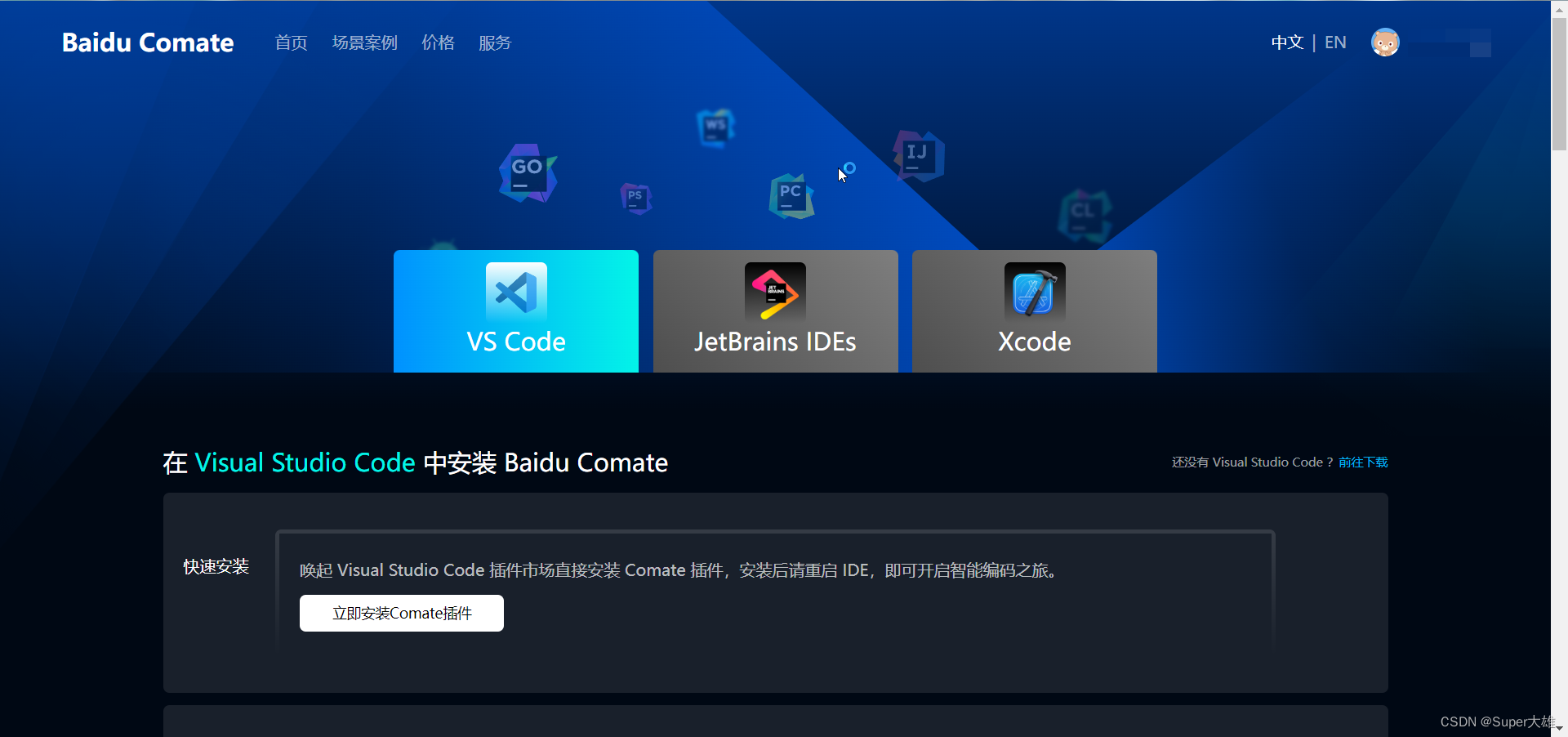Follow the 前往下载 link
1568x737 pixels.
(x=1363, y=462)
